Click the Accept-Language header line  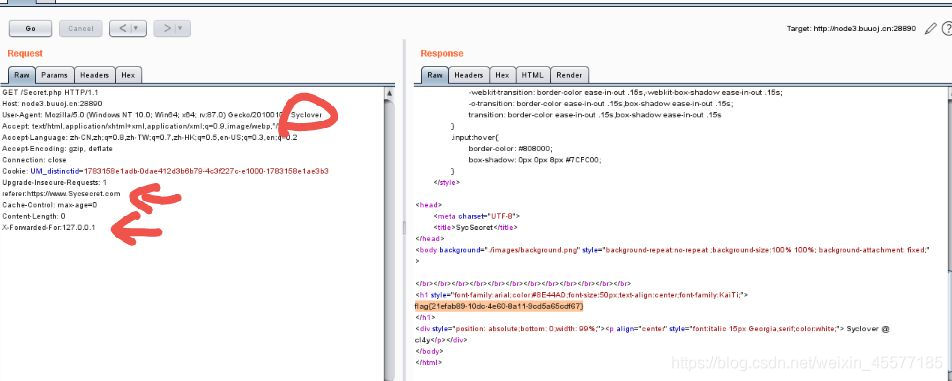tap(150, 138)
